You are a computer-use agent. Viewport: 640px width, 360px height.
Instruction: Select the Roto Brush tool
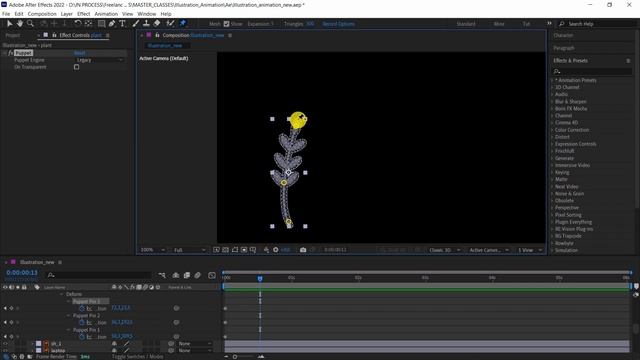point(171,24)
